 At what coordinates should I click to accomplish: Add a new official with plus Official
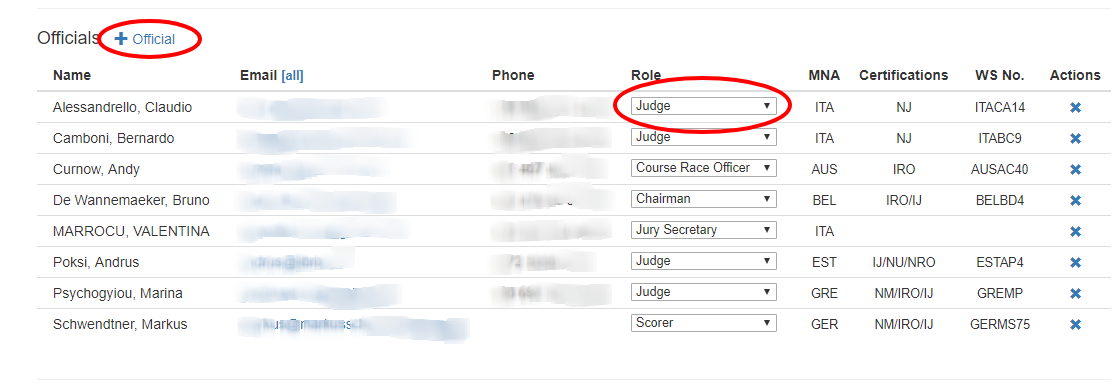tap(145, 39)
